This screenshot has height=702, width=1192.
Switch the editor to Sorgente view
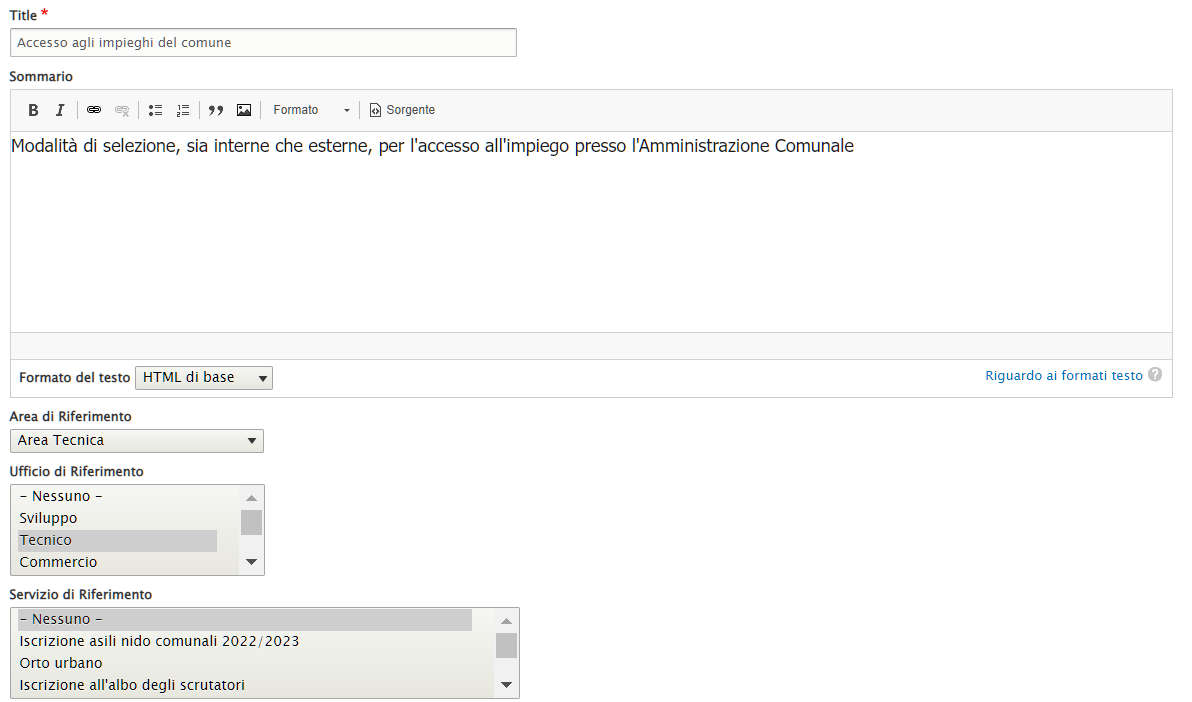(402, 110)
